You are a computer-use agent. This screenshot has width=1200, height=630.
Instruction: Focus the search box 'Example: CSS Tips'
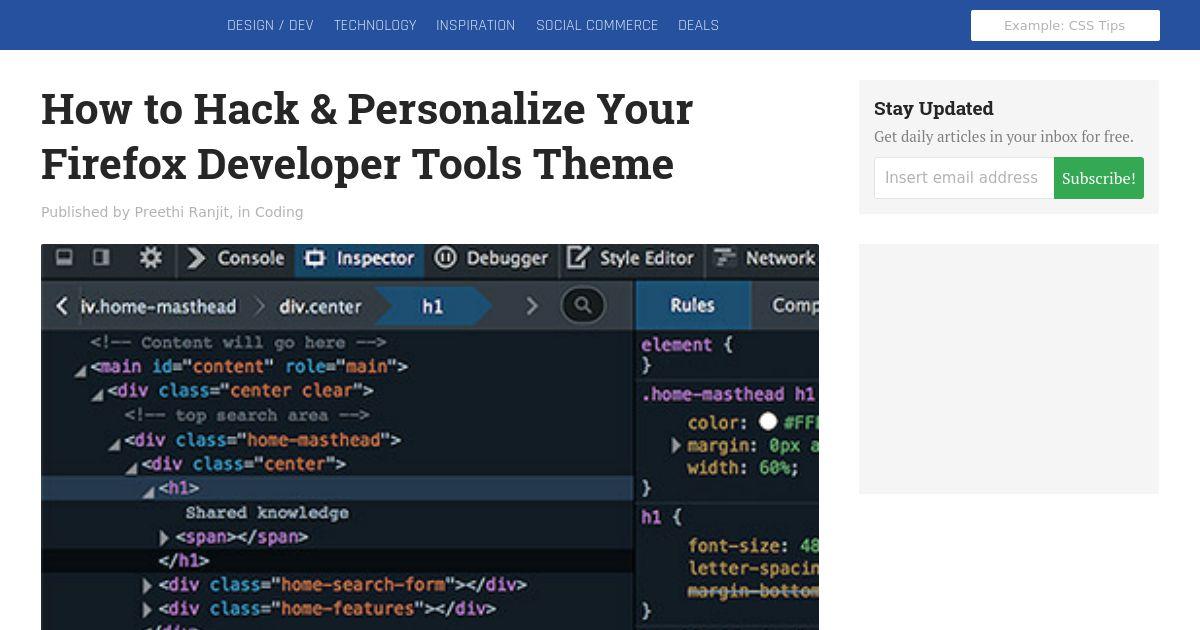point(1065,25)
